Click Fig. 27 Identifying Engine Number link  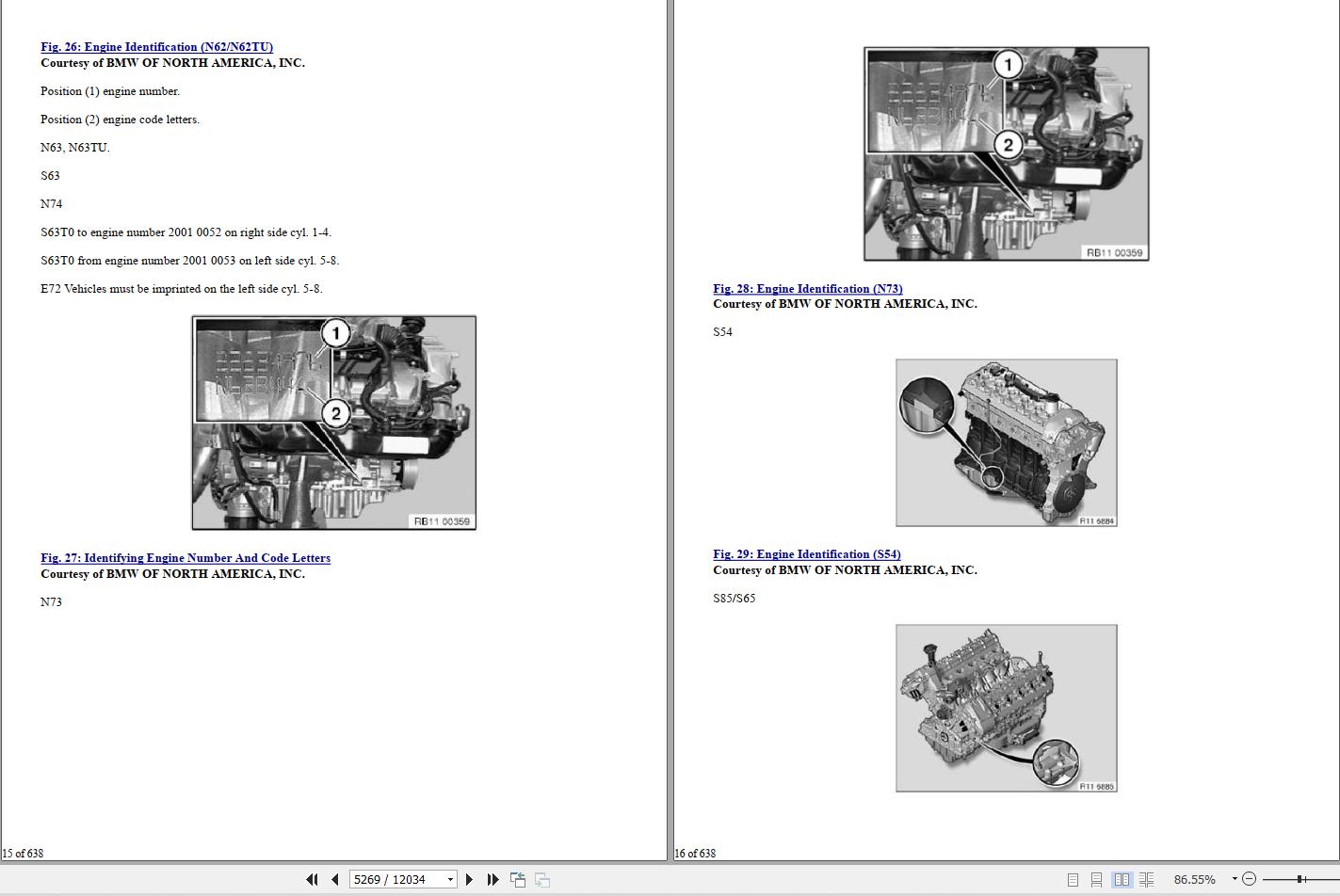pyautogui.click(x=185, y=557)
